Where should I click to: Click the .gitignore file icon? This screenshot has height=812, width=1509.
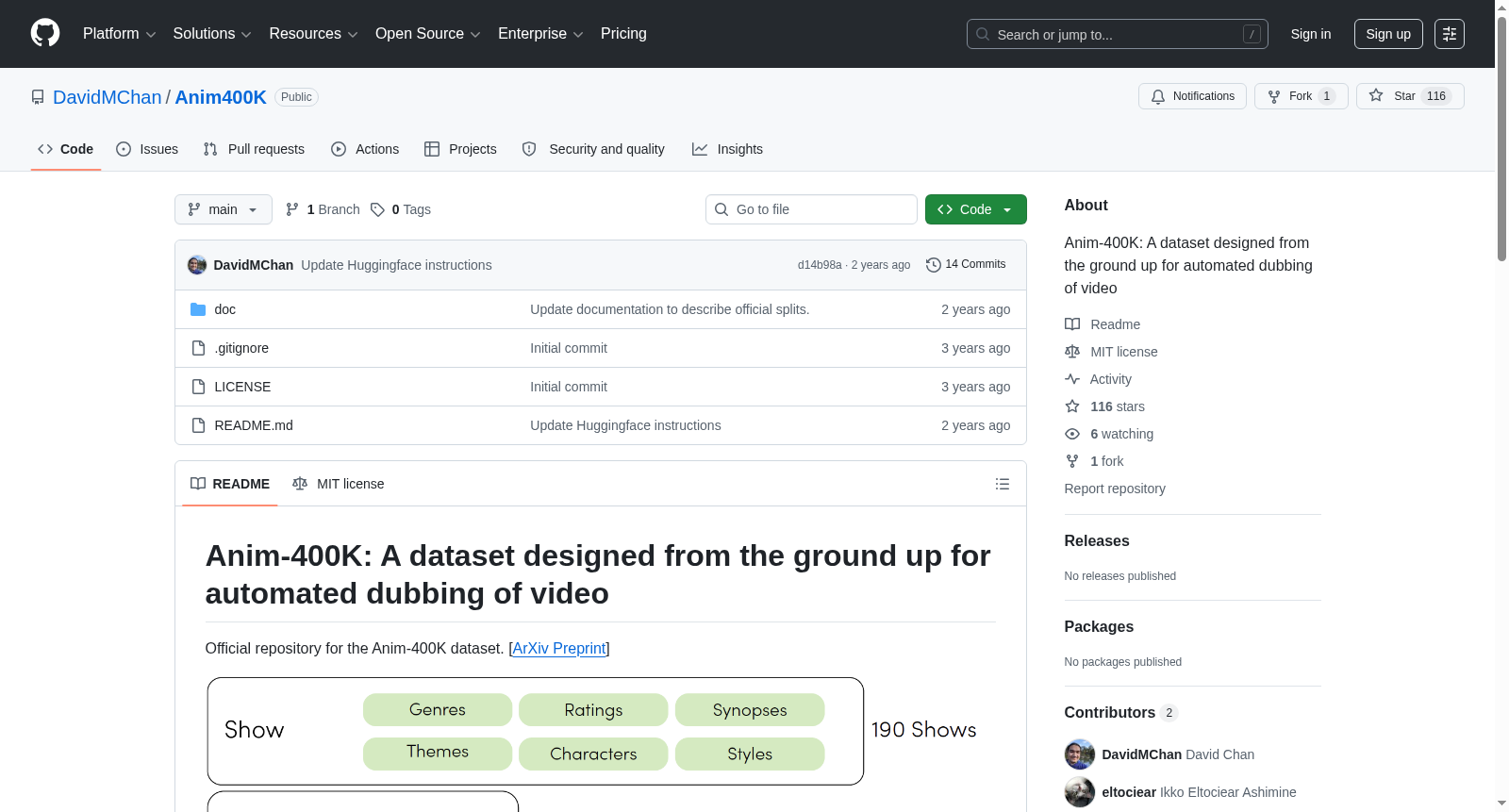(198, 348)
